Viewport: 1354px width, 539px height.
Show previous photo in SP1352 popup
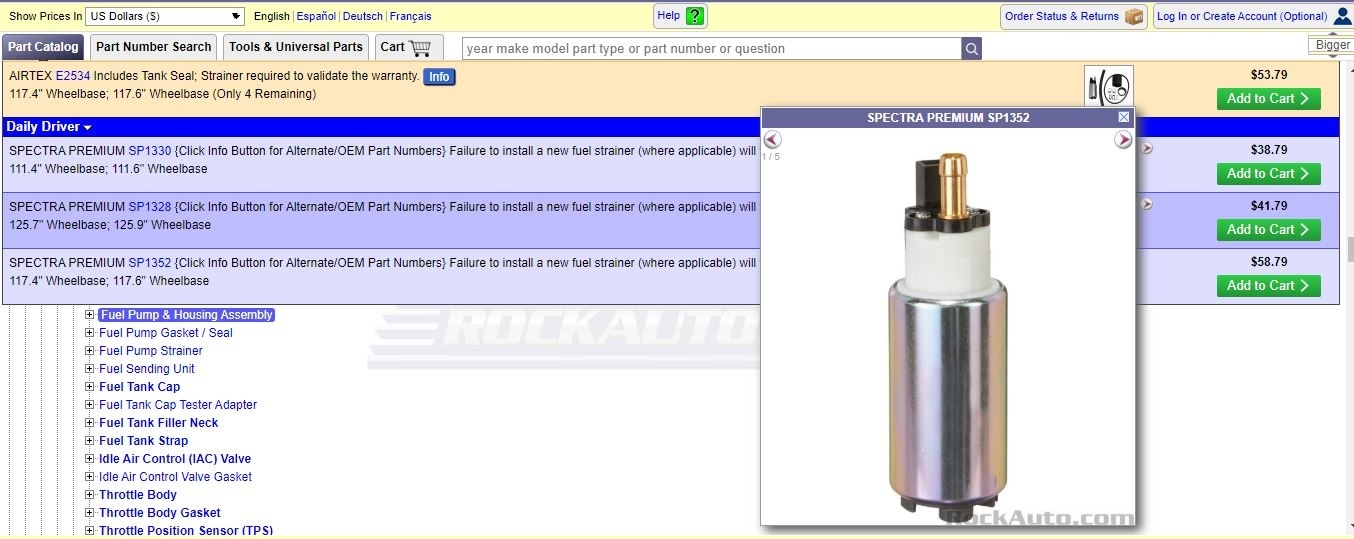click(772, 140)
